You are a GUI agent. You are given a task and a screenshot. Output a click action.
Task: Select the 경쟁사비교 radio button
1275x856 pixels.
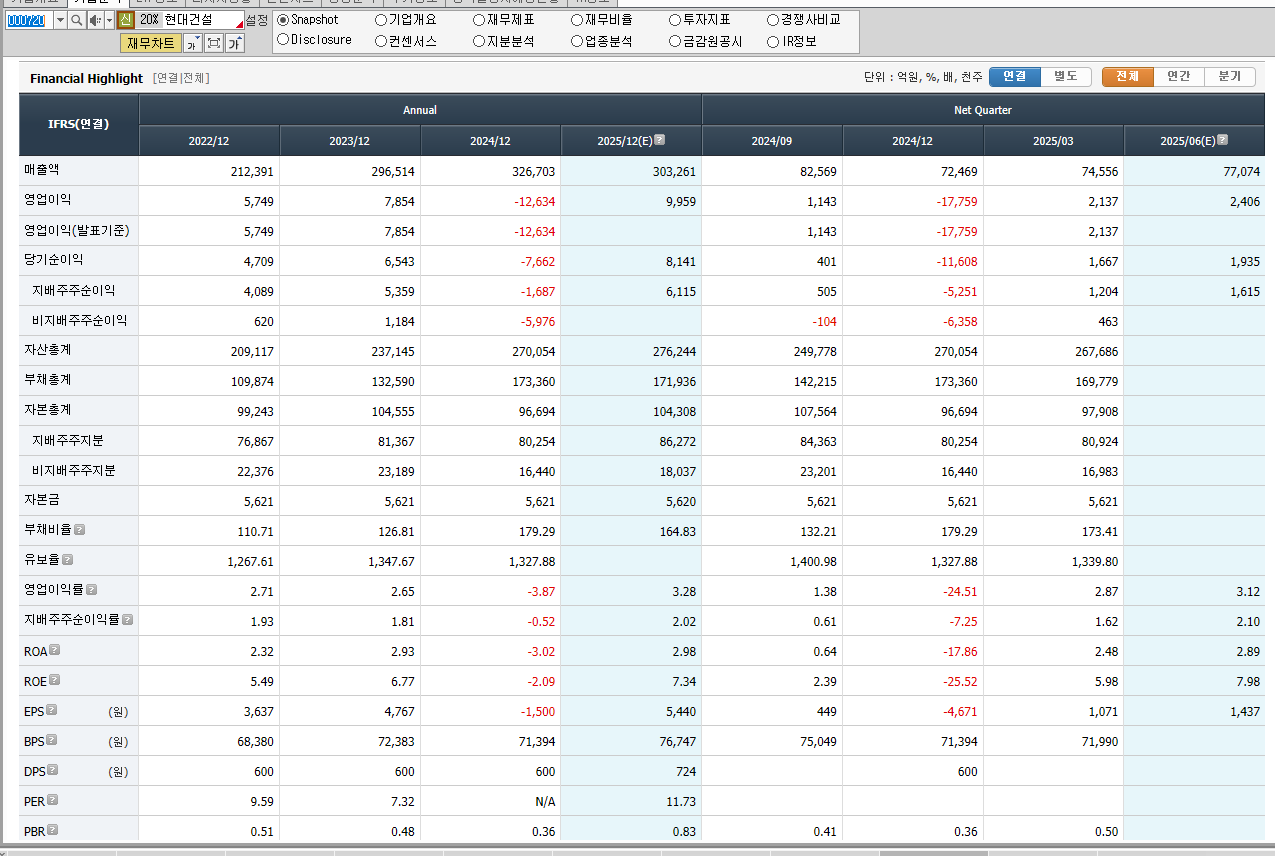tap(773, 20)
